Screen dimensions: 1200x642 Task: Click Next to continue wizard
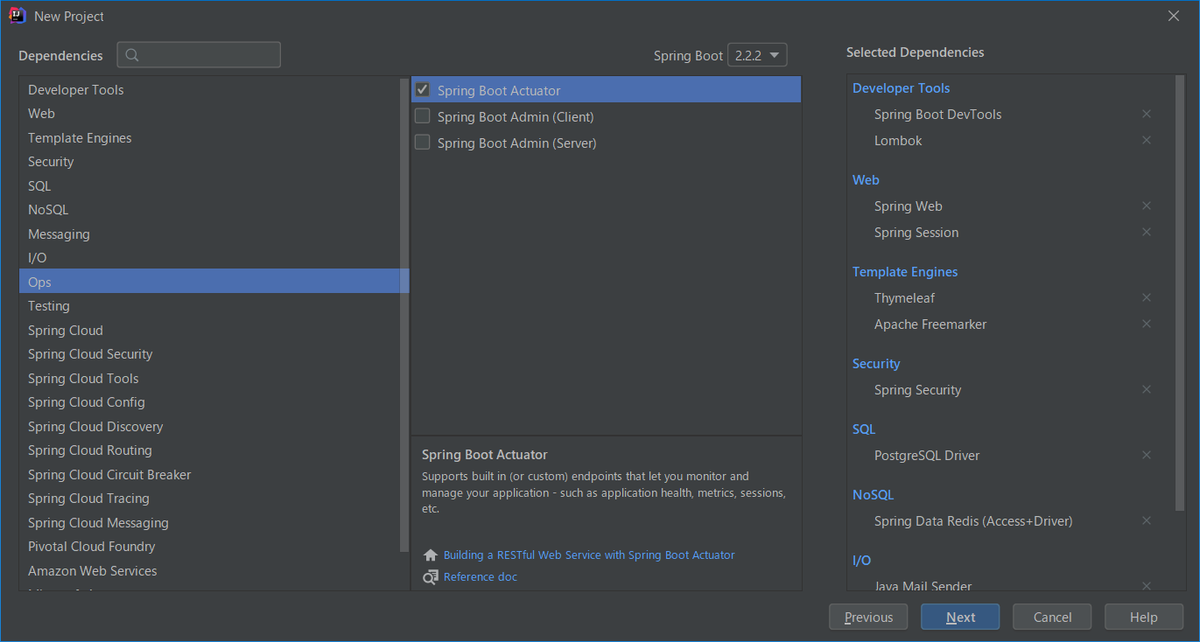point(960,617)
